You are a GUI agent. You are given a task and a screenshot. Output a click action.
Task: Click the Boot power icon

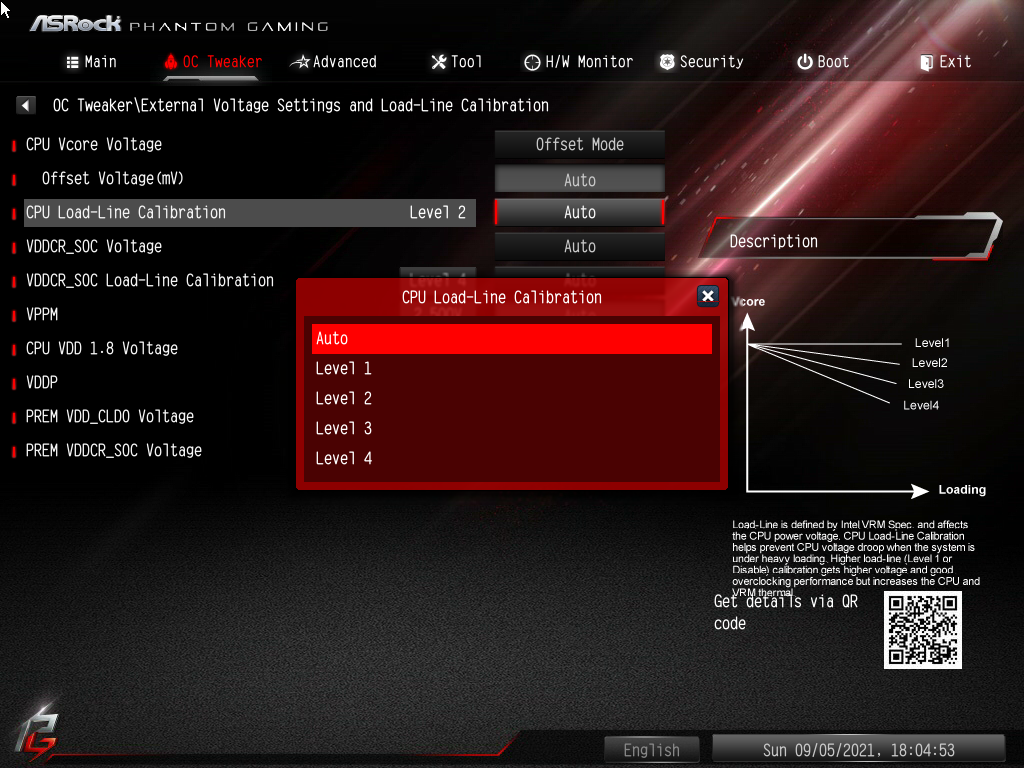pyautogui.click(x=805, y=62)
